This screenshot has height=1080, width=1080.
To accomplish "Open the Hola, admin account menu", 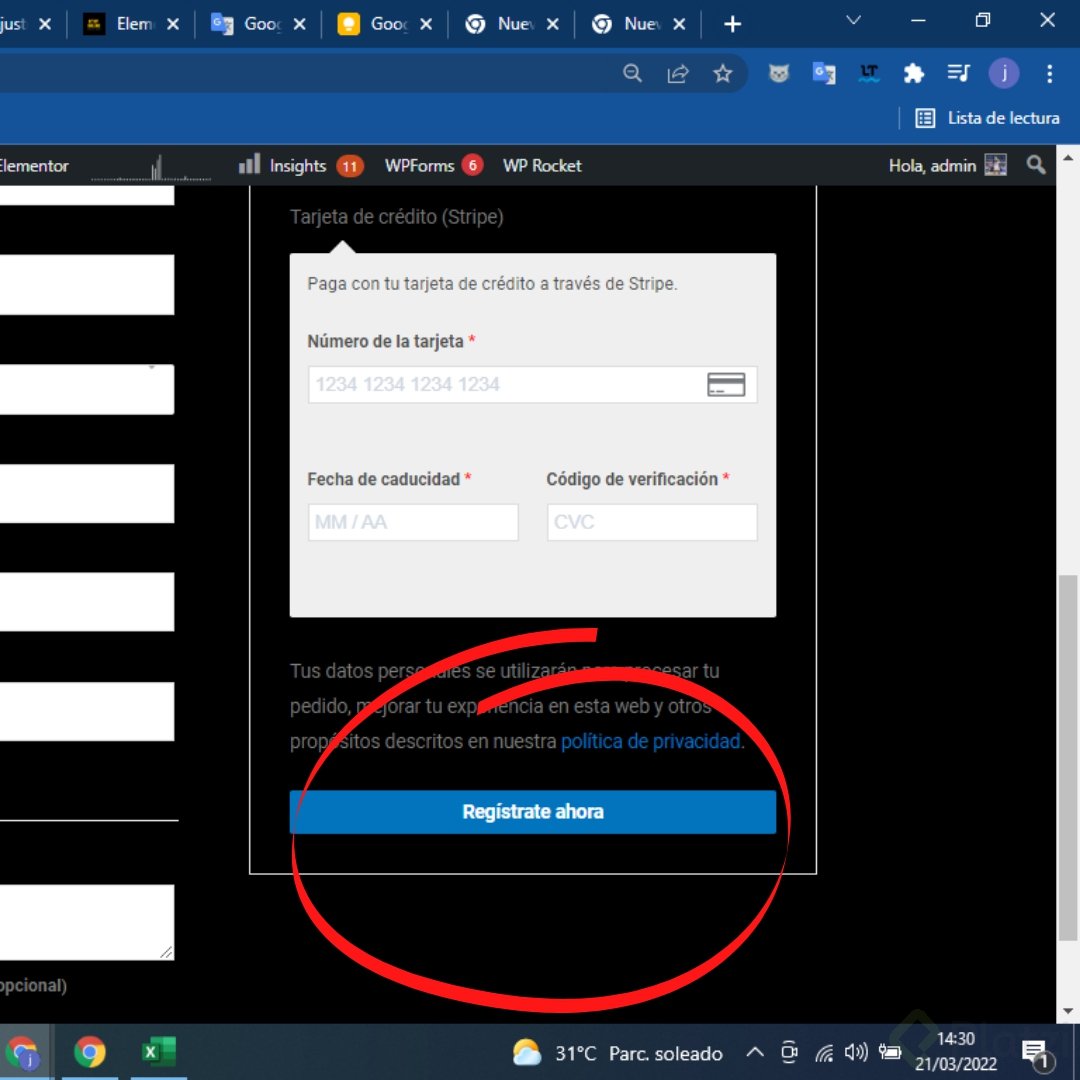I will coord(947,165).
